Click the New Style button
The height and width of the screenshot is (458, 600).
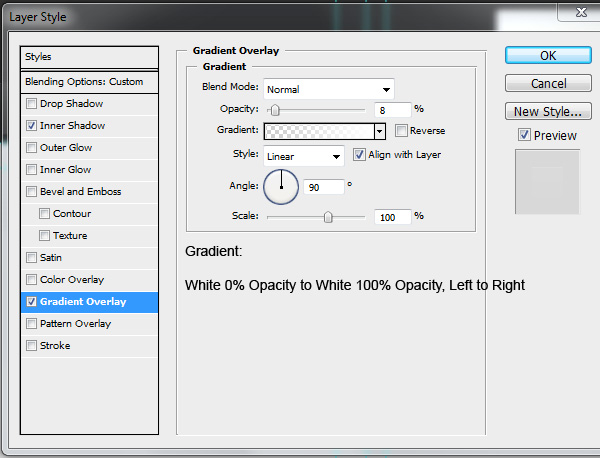coord(548,111)
